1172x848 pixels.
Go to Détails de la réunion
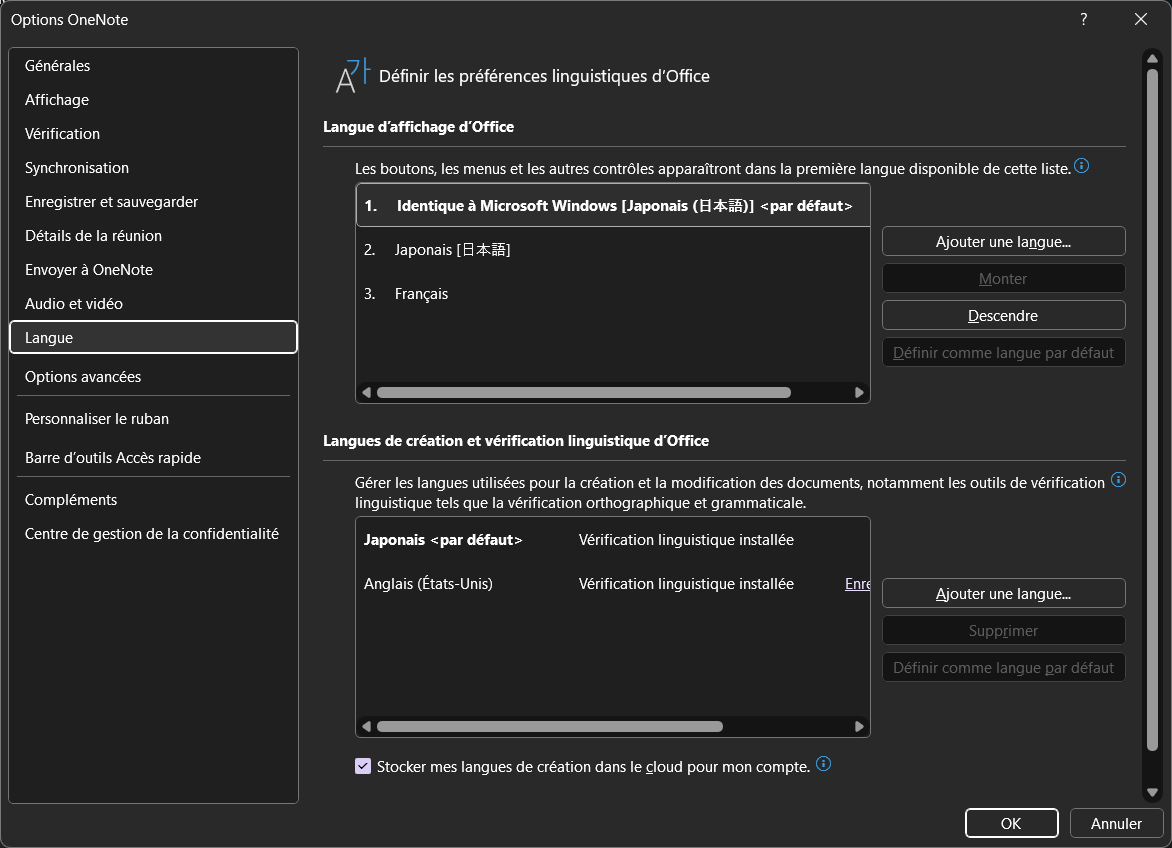click(153, 235)
